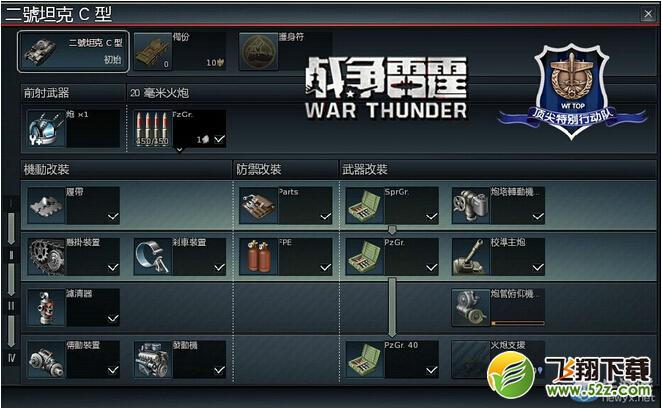
Task: Toggle checkmark on 懸掛裝置 suspension
Action: [113, 267]
